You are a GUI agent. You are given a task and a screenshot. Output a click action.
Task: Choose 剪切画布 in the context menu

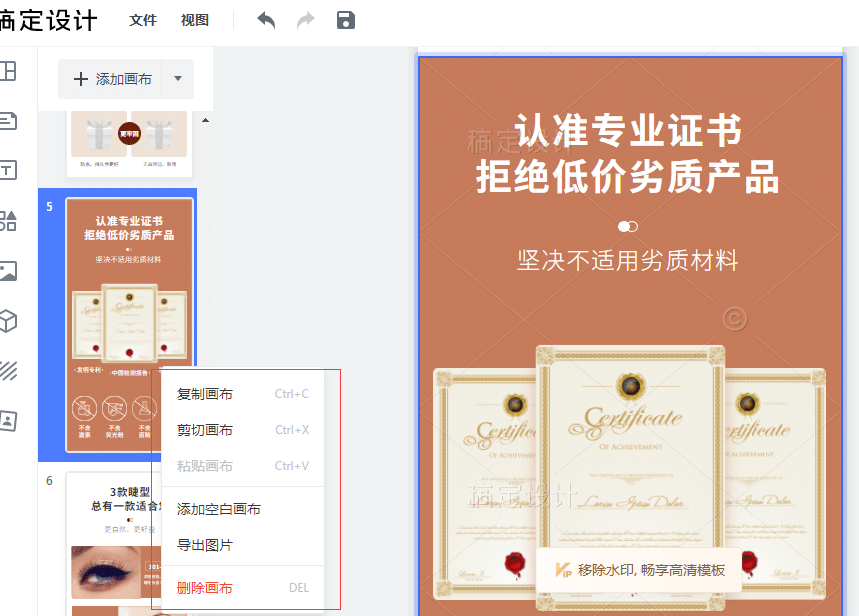[x=243, y=430]
